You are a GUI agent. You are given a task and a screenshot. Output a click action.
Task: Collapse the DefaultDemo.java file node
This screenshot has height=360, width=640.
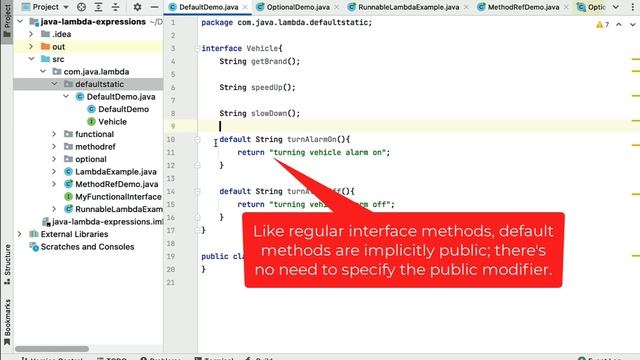(x=66, y=97)
